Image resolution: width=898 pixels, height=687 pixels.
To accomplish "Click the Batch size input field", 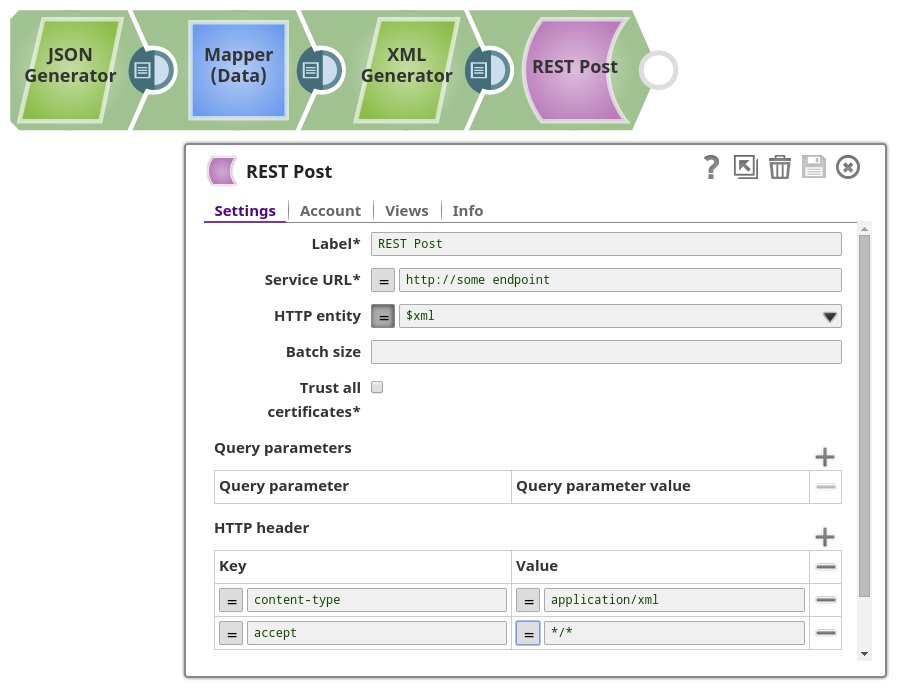I will (x=606, y=352).
